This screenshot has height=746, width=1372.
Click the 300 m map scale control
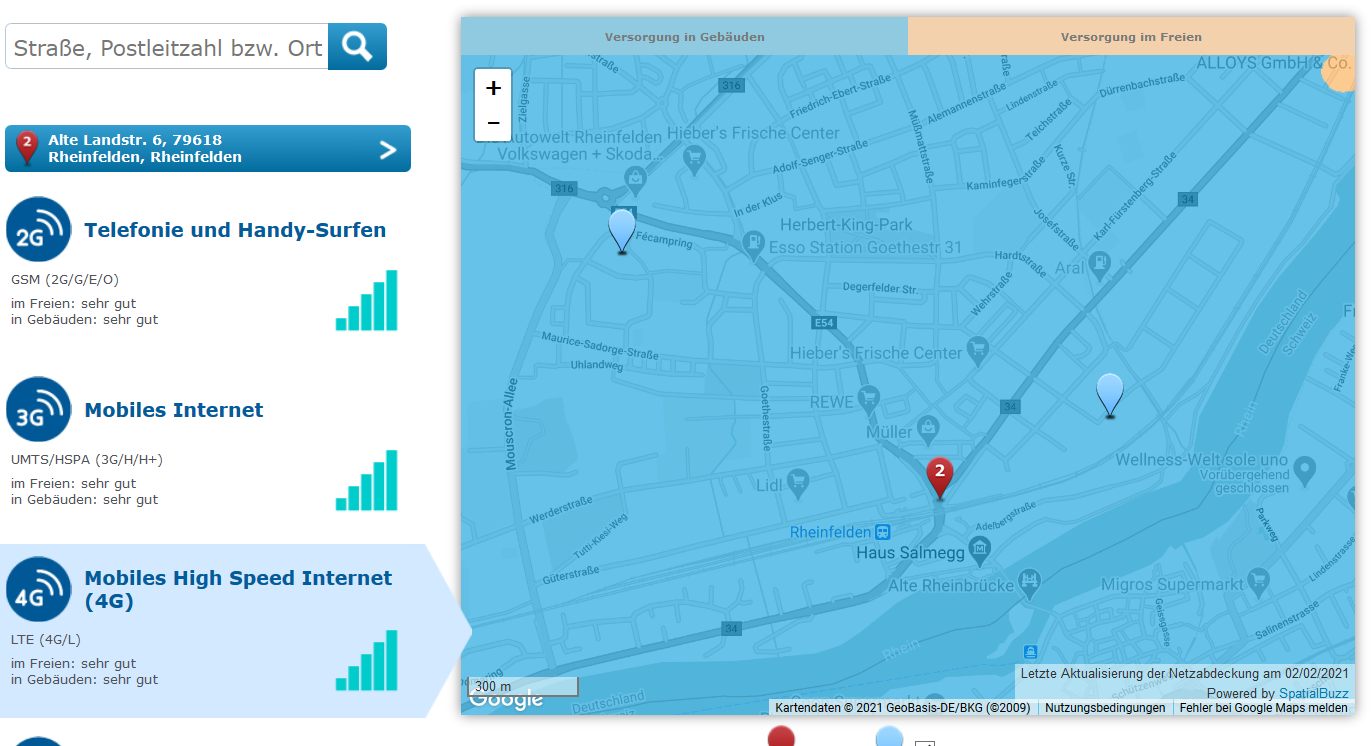tap(523, 687)
